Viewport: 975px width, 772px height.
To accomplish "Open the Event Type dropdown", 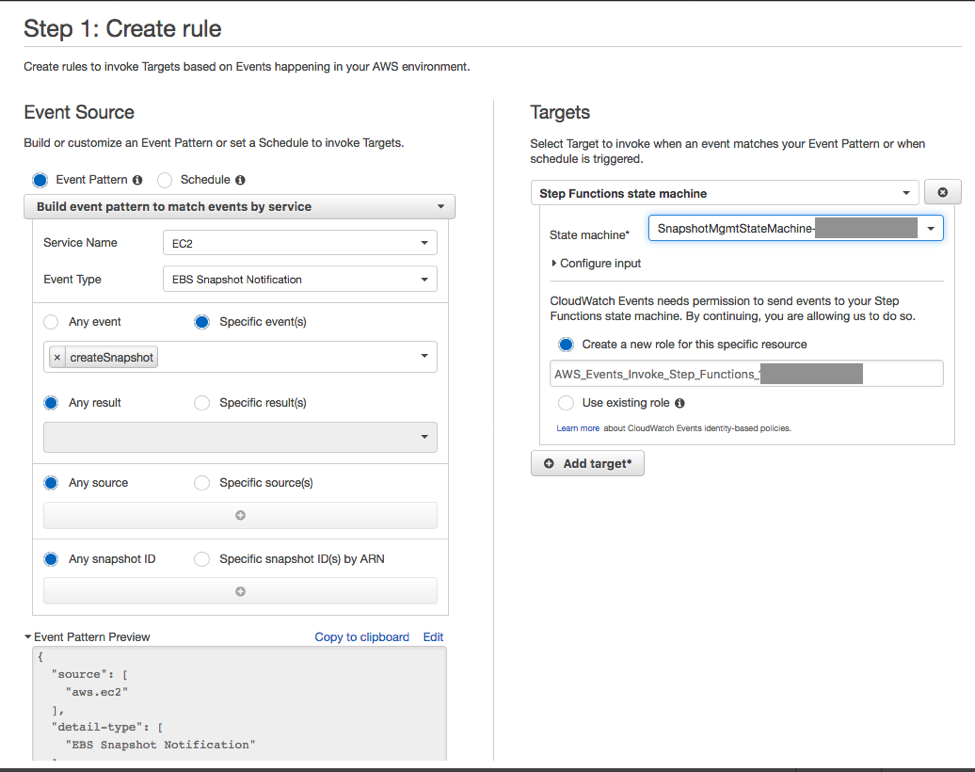I will point(299,280).
